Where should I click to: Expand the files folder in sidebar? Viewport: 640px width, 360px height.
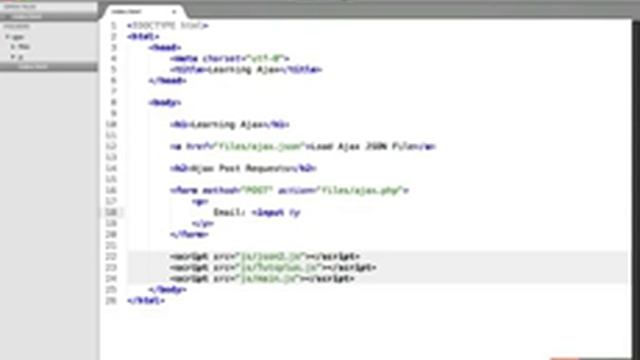tap(13, 47)
